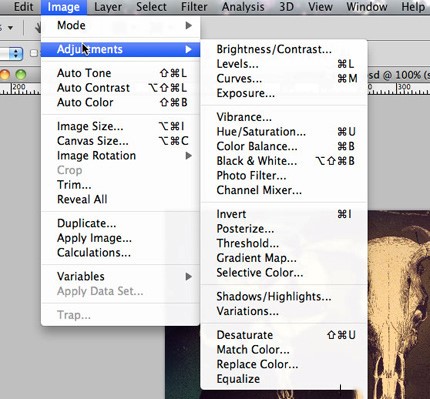Viewport: 430px width, 399px height.
Task: Open Levels adjustment
Action: coord(284,64)
